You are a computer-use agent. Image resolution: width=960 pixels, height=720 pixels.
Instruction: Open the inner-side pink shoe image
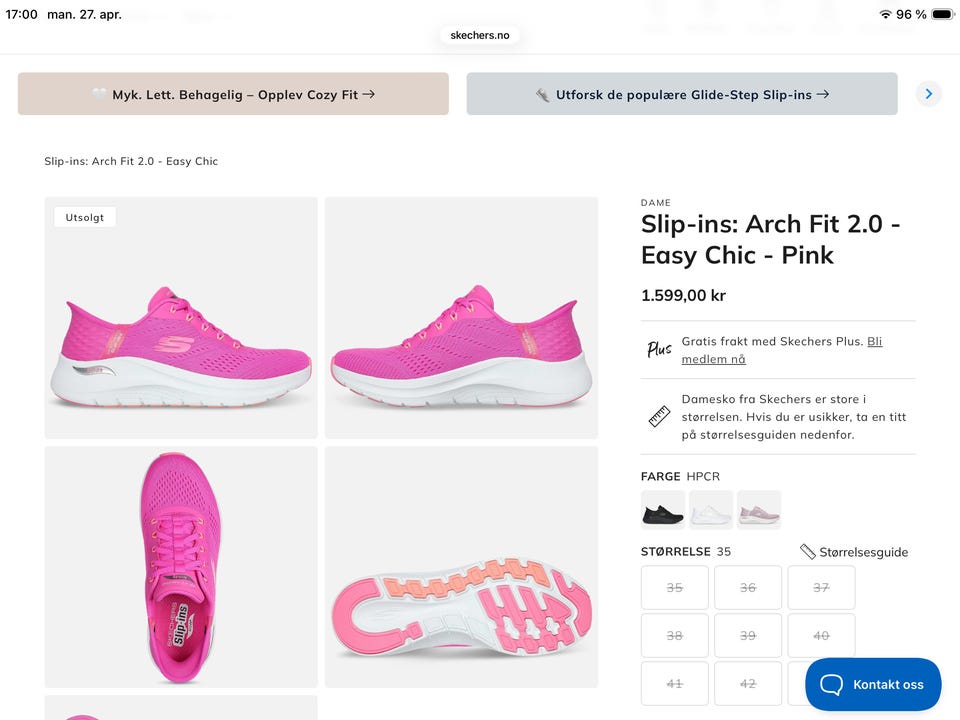(x=461, y=318)
